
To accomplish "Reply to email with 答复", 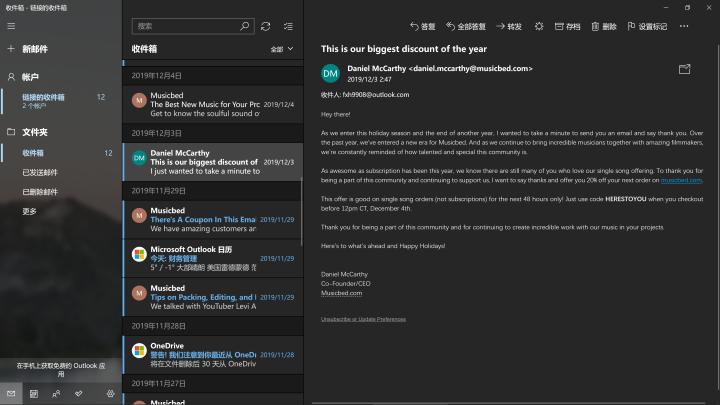I will point(422,26).
